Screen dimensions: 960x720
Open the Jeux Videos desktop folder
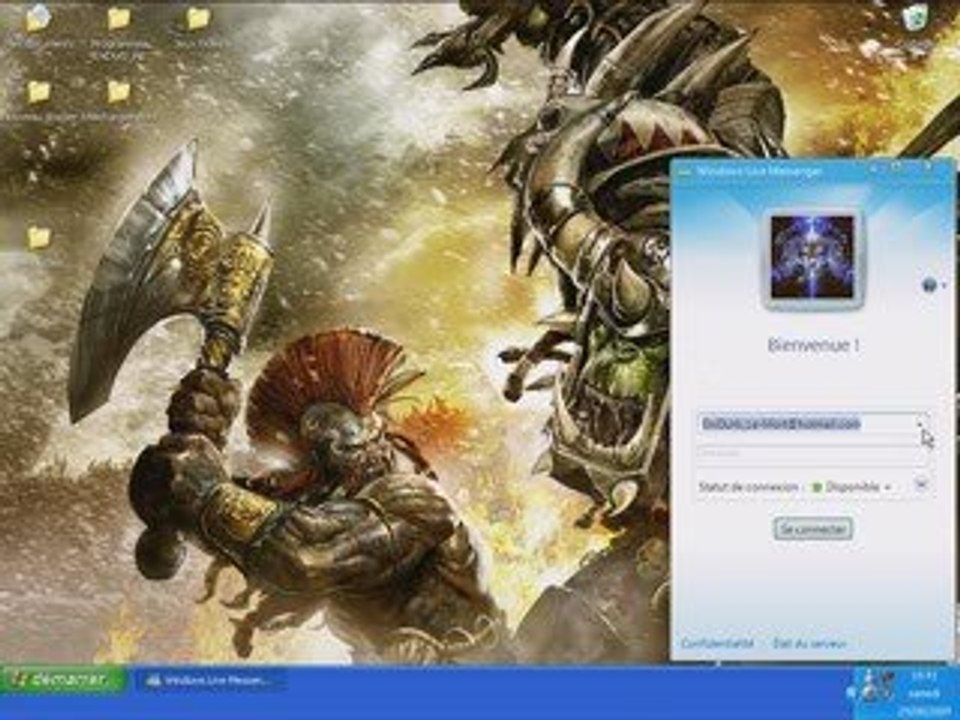coord(198,20)
